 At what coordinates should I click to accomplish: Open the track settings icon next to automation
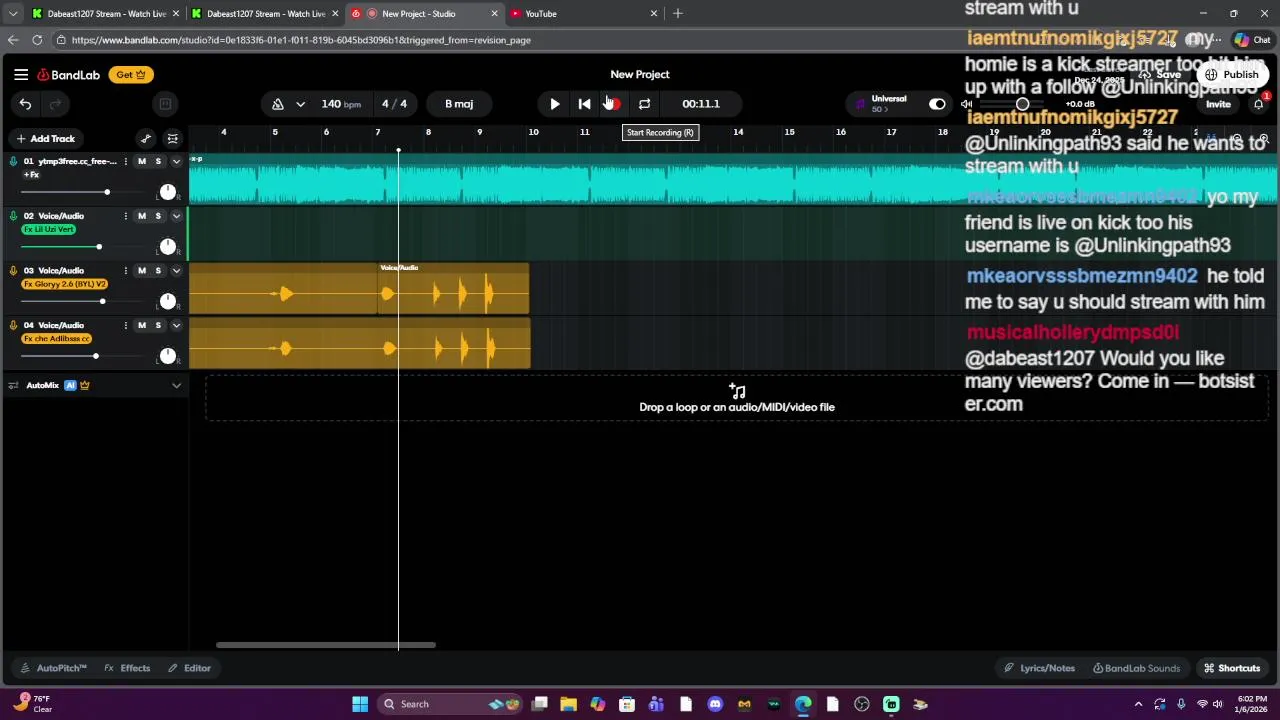pos(172,139)
